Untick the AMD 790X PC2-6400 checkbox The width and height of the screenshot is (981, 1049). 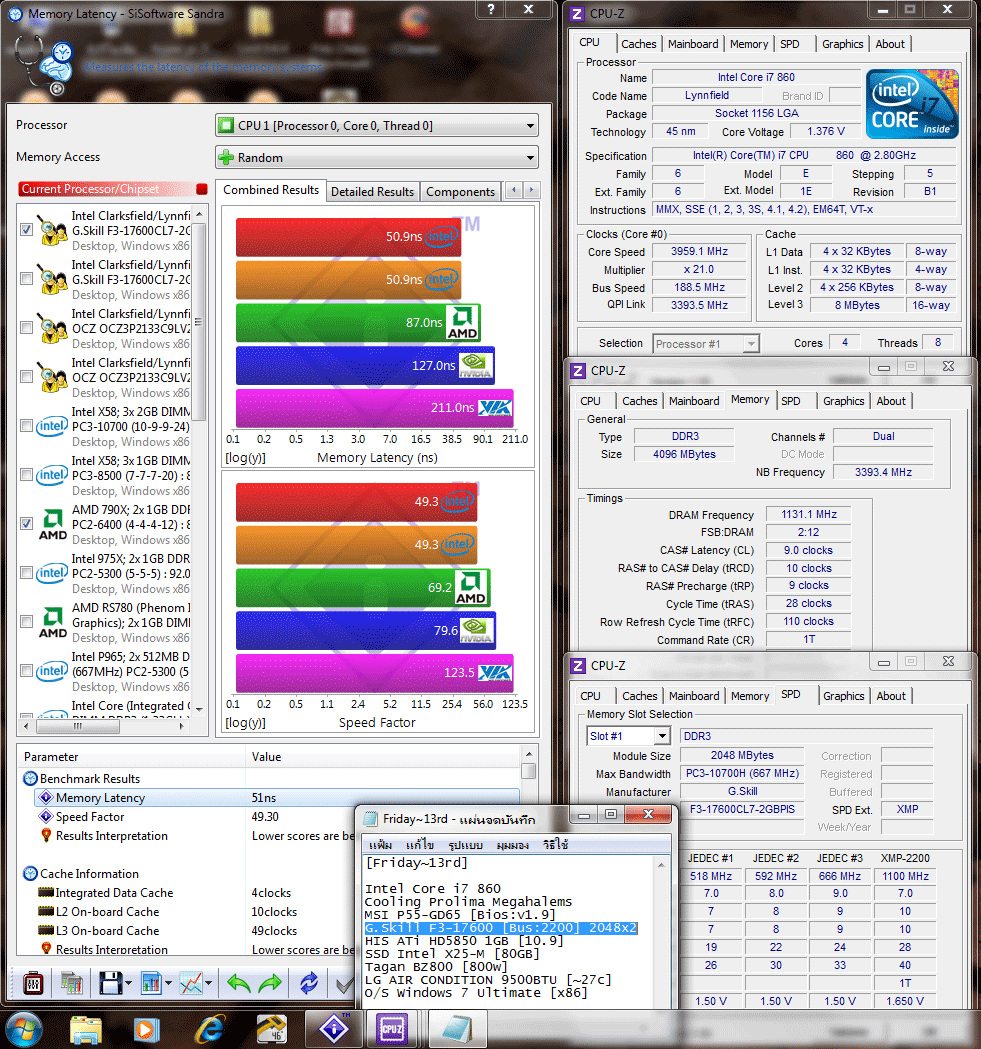click(26, 524)
